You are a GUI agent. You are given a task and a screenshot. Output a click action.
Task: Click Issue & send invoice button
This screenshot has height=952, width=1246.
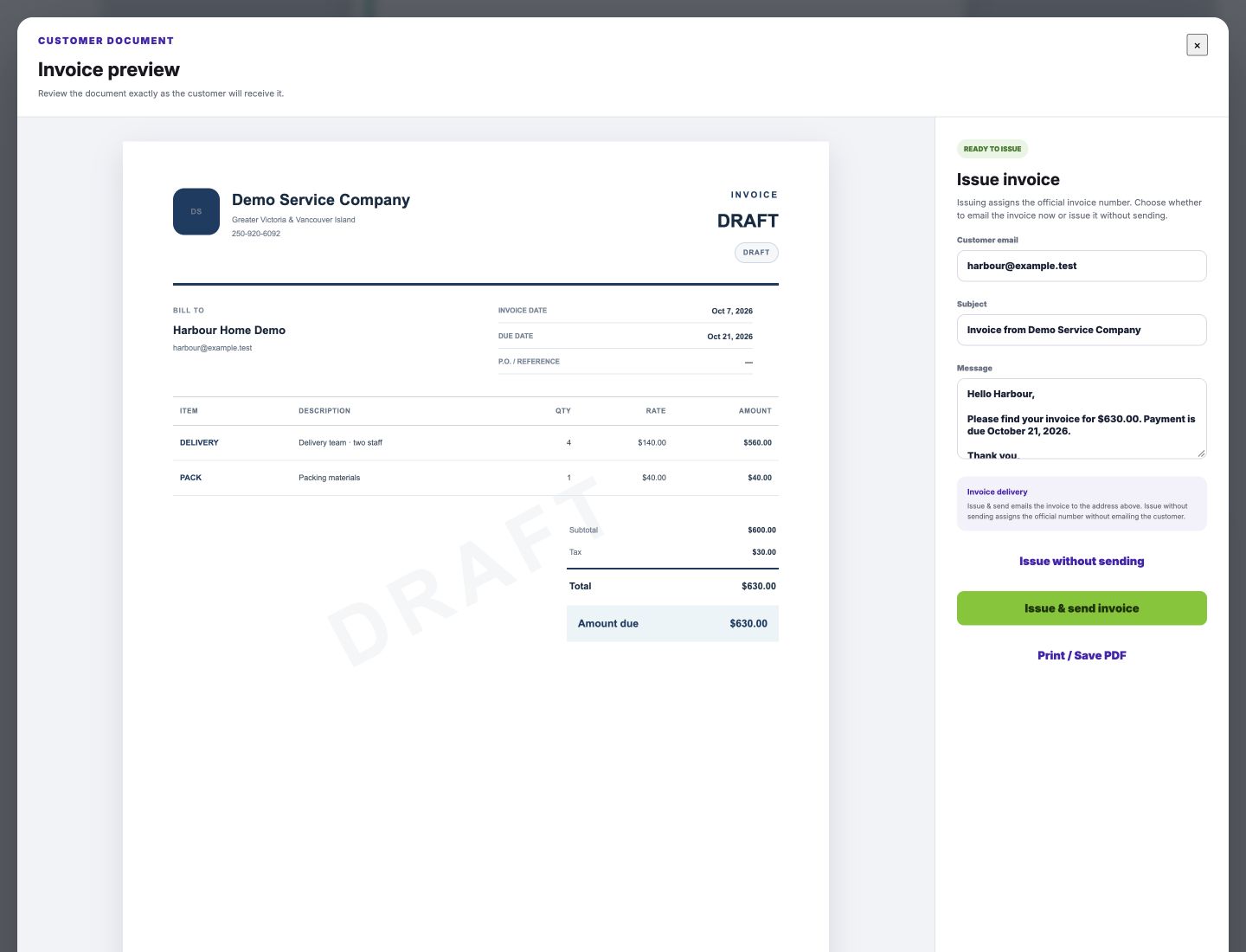(1082, 608)
